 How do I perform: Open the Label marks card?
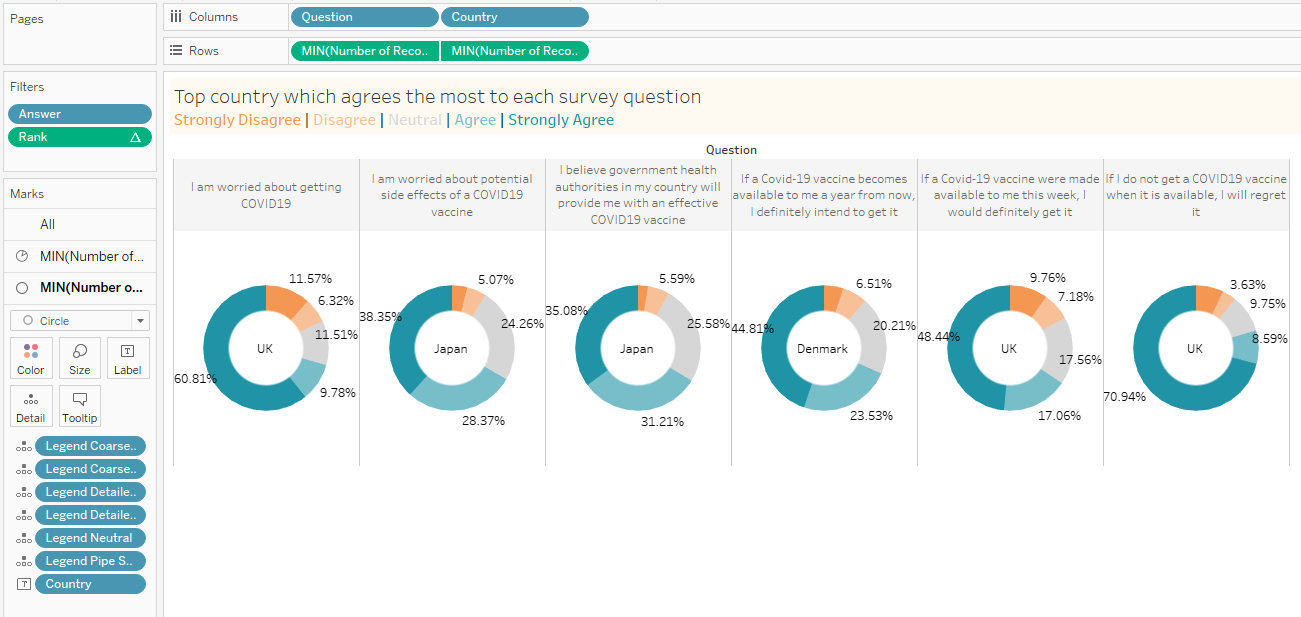pos(128,358)
